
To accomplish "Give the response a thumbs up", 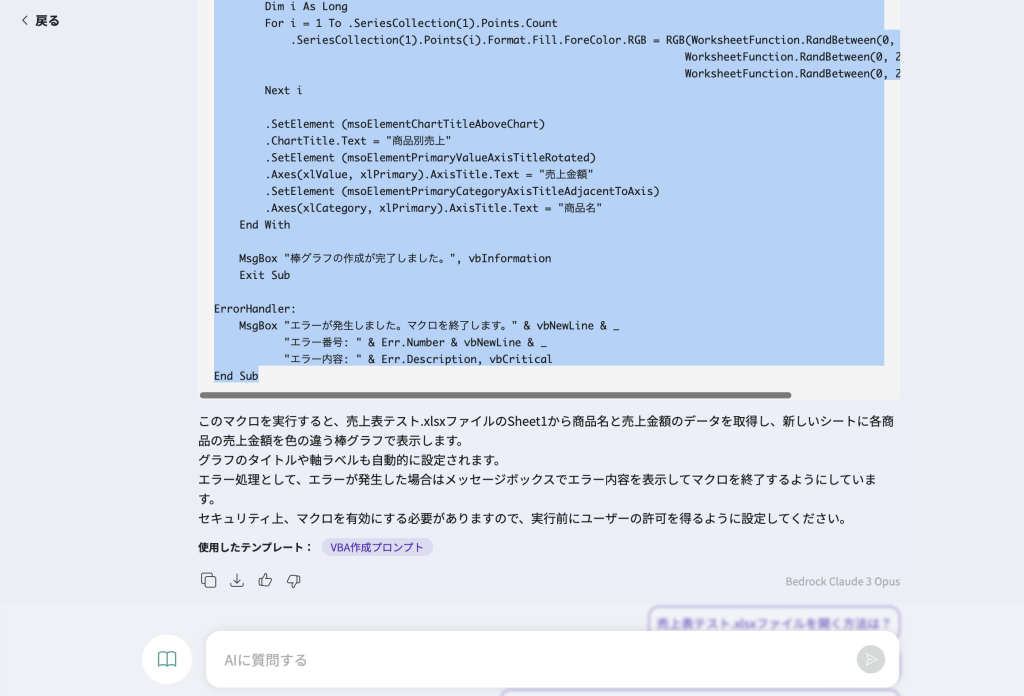I will tap(265, 580).
